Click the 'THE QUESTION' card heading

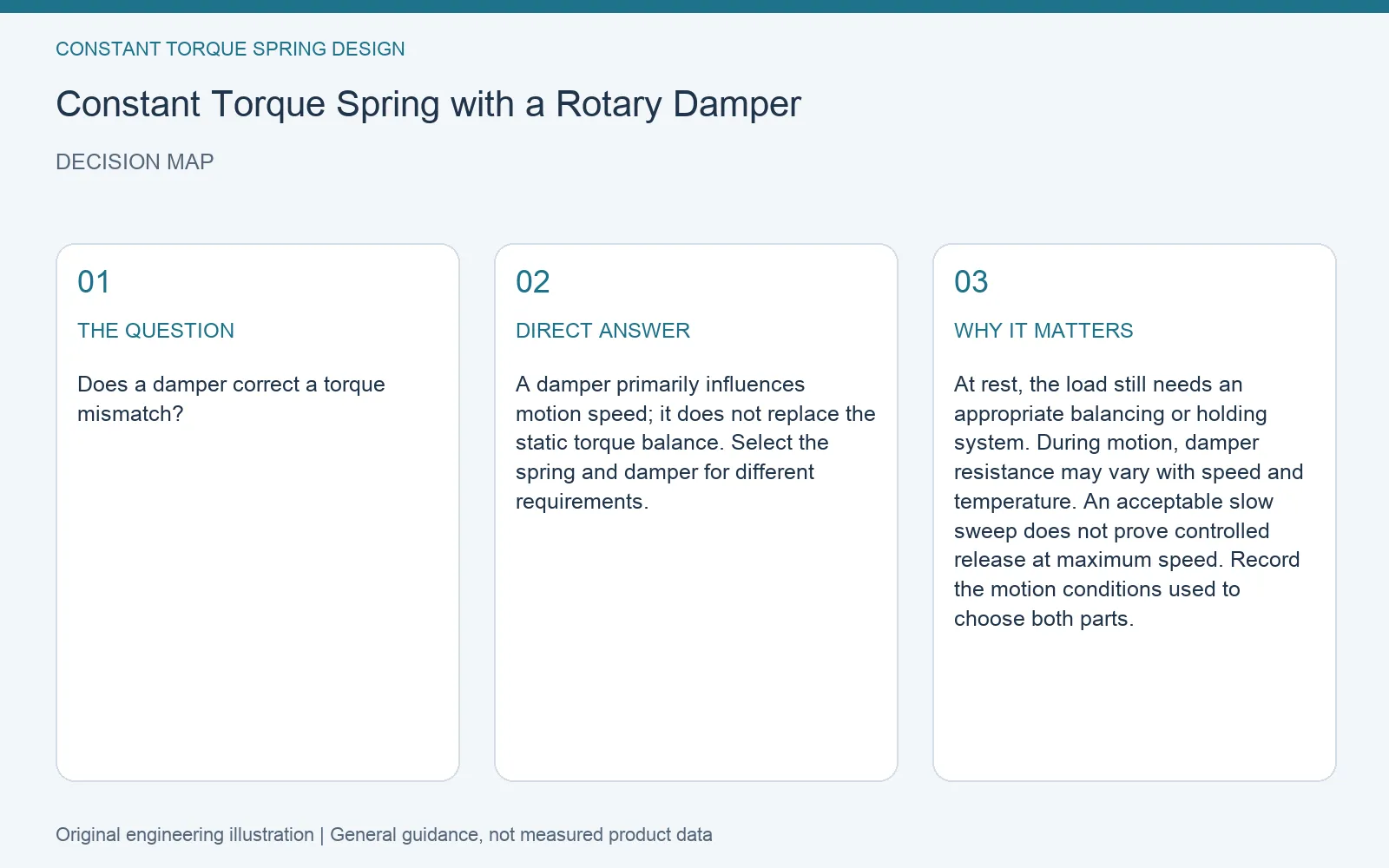pos(155,331)
